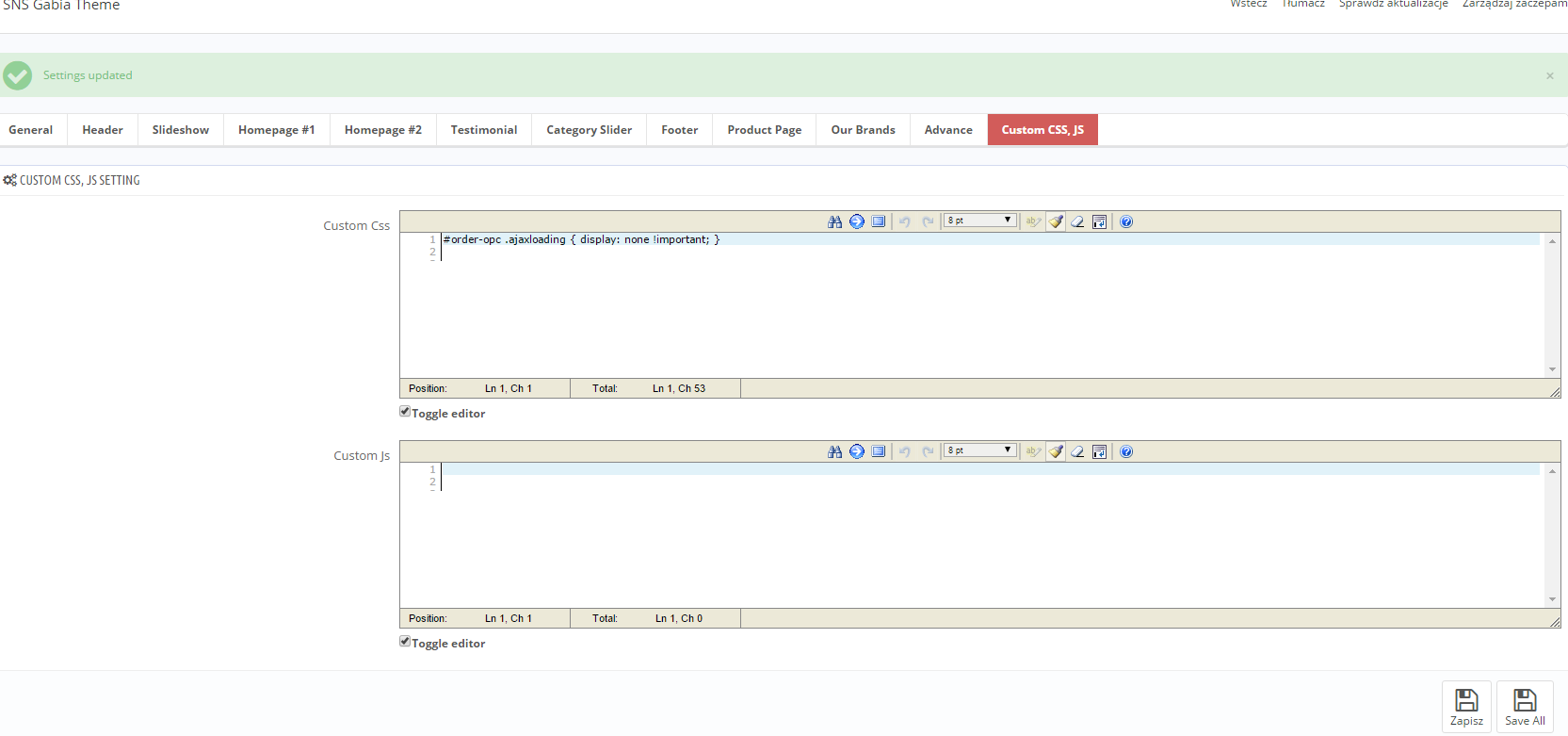Dismiss the Settings updated notification
1568x736 pixels.
pyautogui.click(x=1549, y=75)
